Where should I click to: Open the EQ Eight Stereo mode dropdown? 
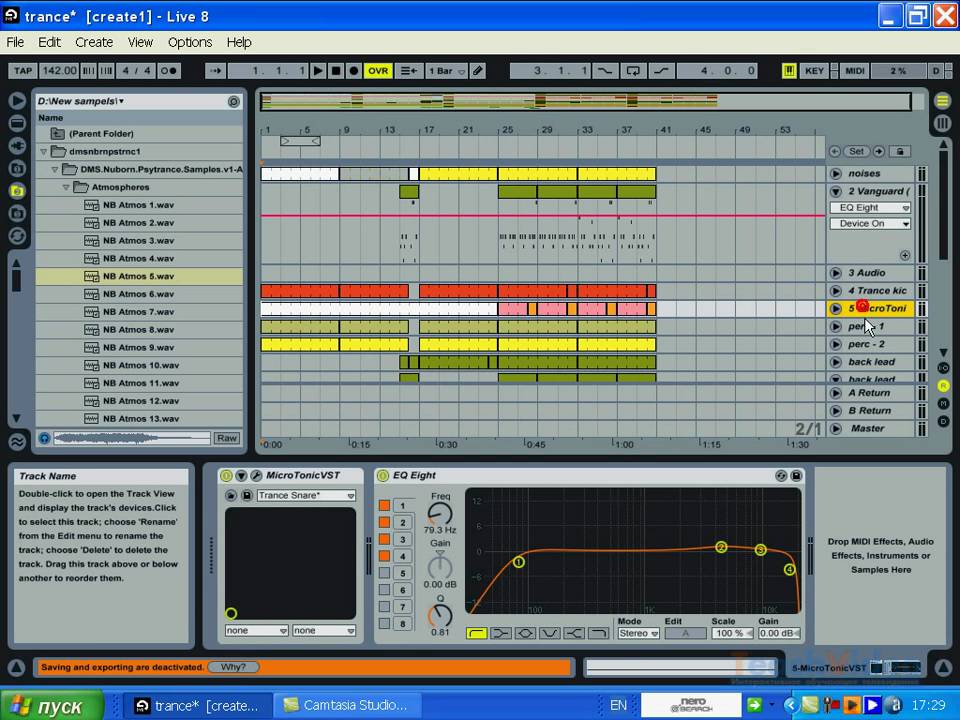pos(638,634)
